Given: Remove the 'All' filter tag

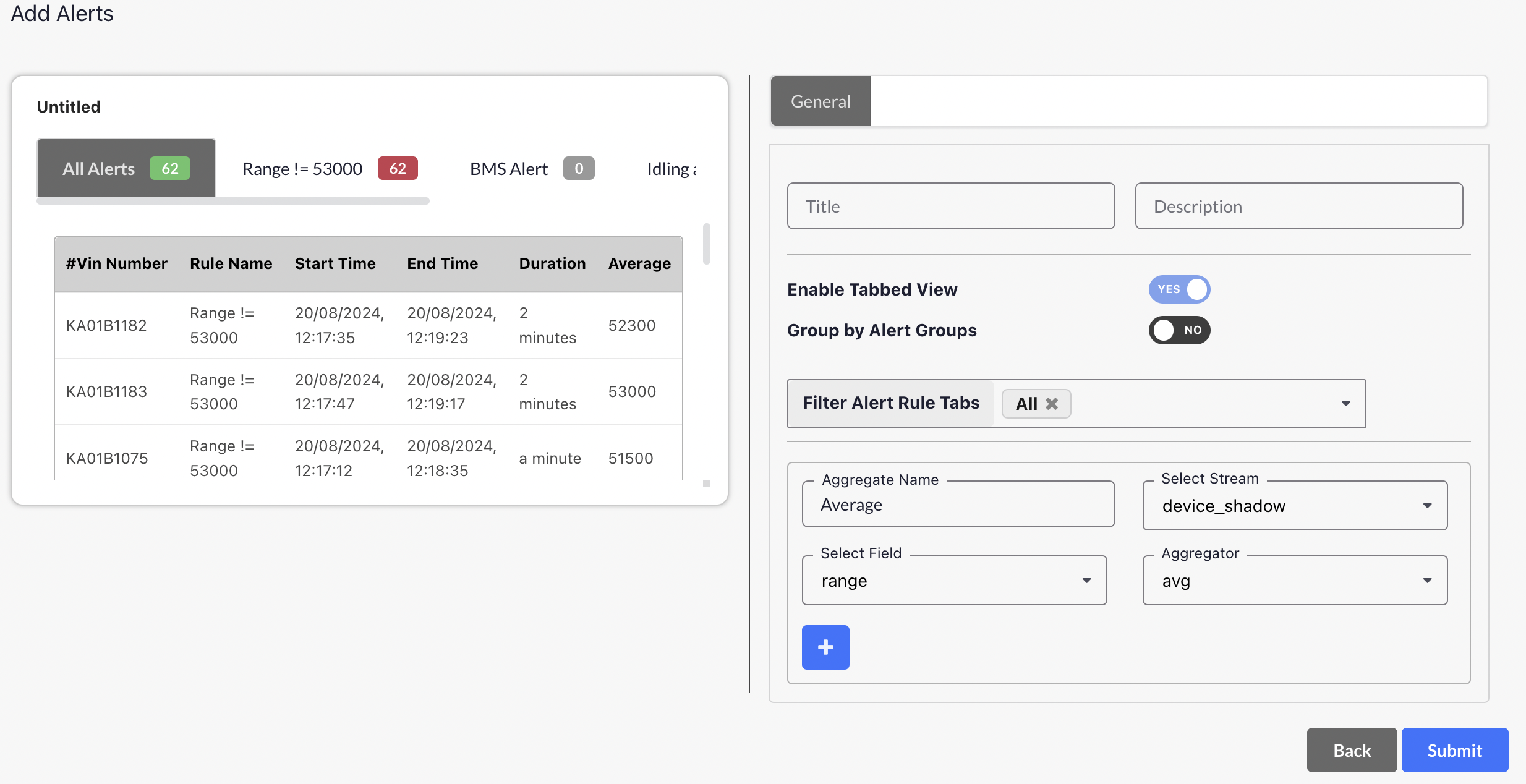Looking at the screenshot, I should [x=1052, y=404].
